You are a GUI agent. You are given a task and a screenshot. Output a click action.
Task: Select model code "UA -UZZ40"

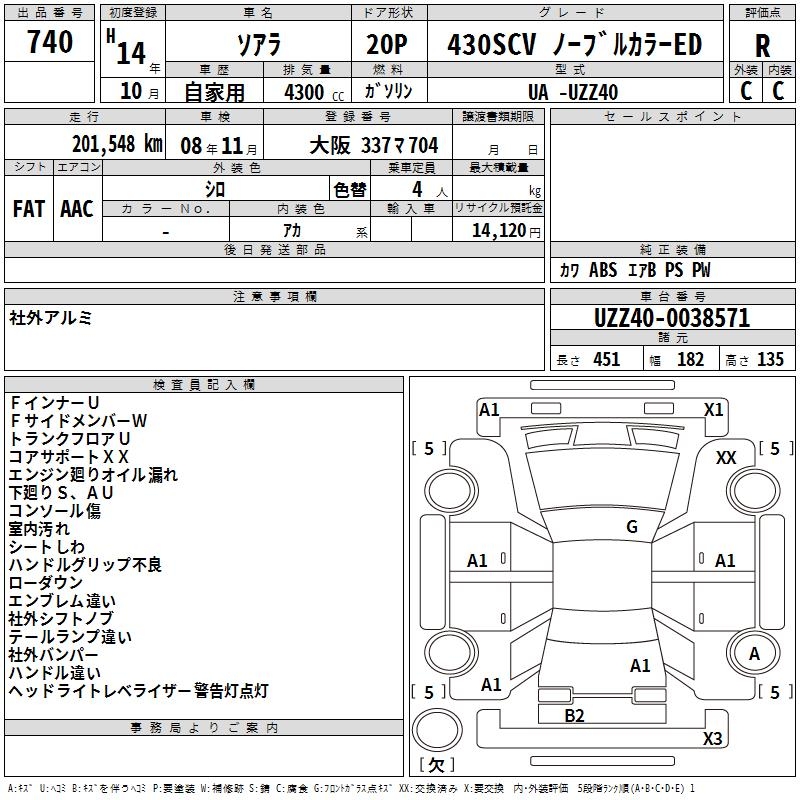(x=573, y=92)
